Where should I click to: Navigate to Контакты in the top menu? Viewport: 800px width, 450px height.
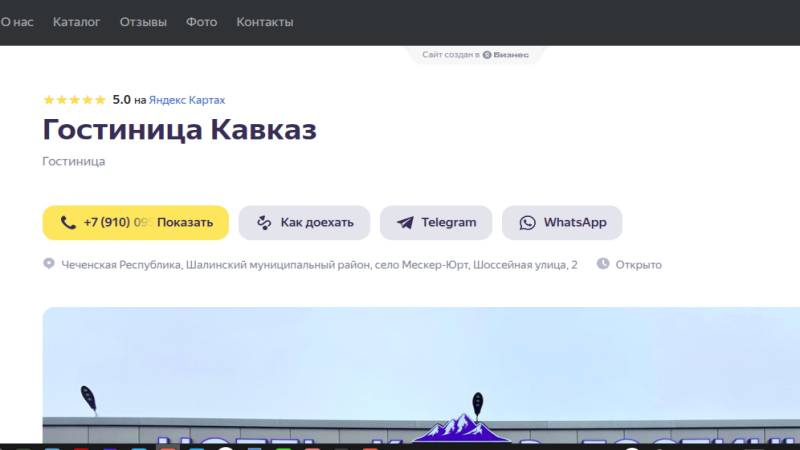coord(265,22)
